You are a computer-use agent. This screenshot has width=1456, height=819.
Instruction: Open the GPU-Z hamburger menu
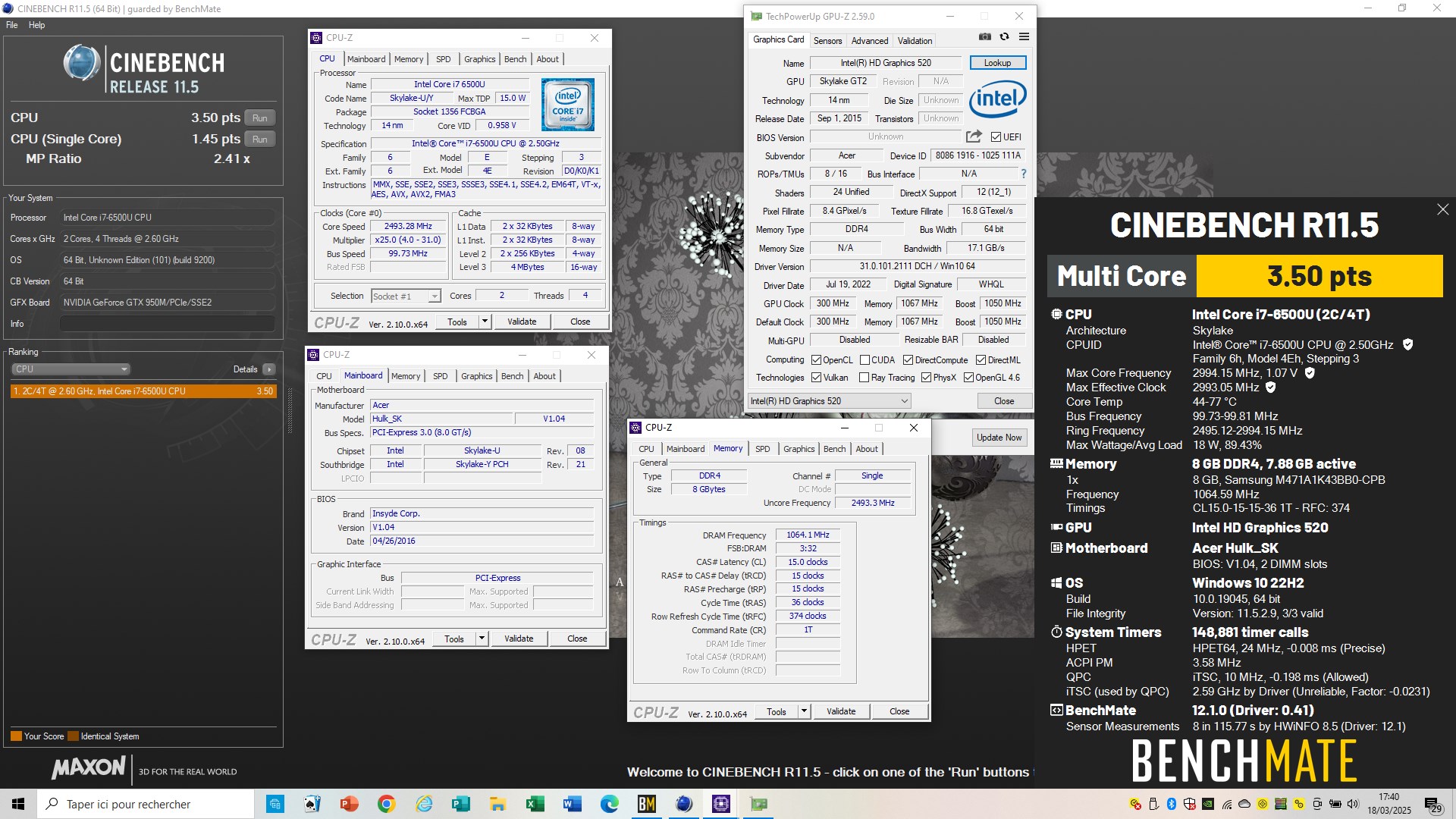click(x=1024, y=36)
